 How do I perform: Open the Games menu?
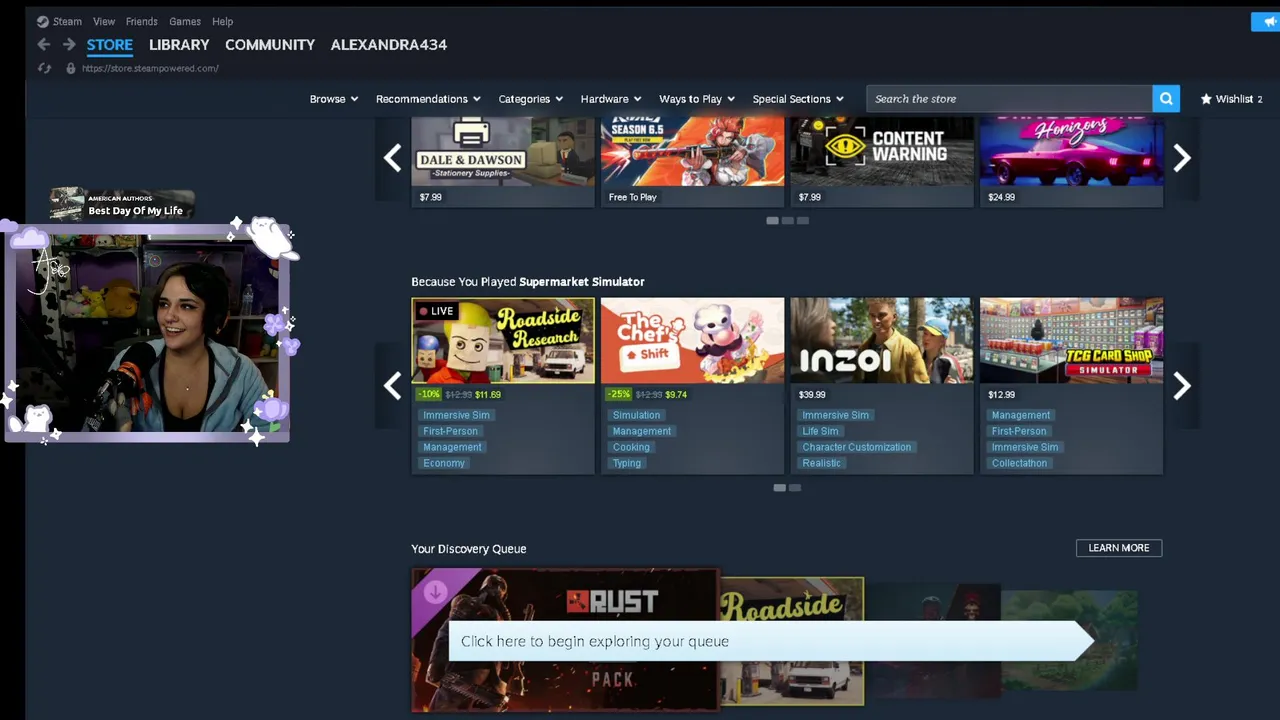(185, 21)
